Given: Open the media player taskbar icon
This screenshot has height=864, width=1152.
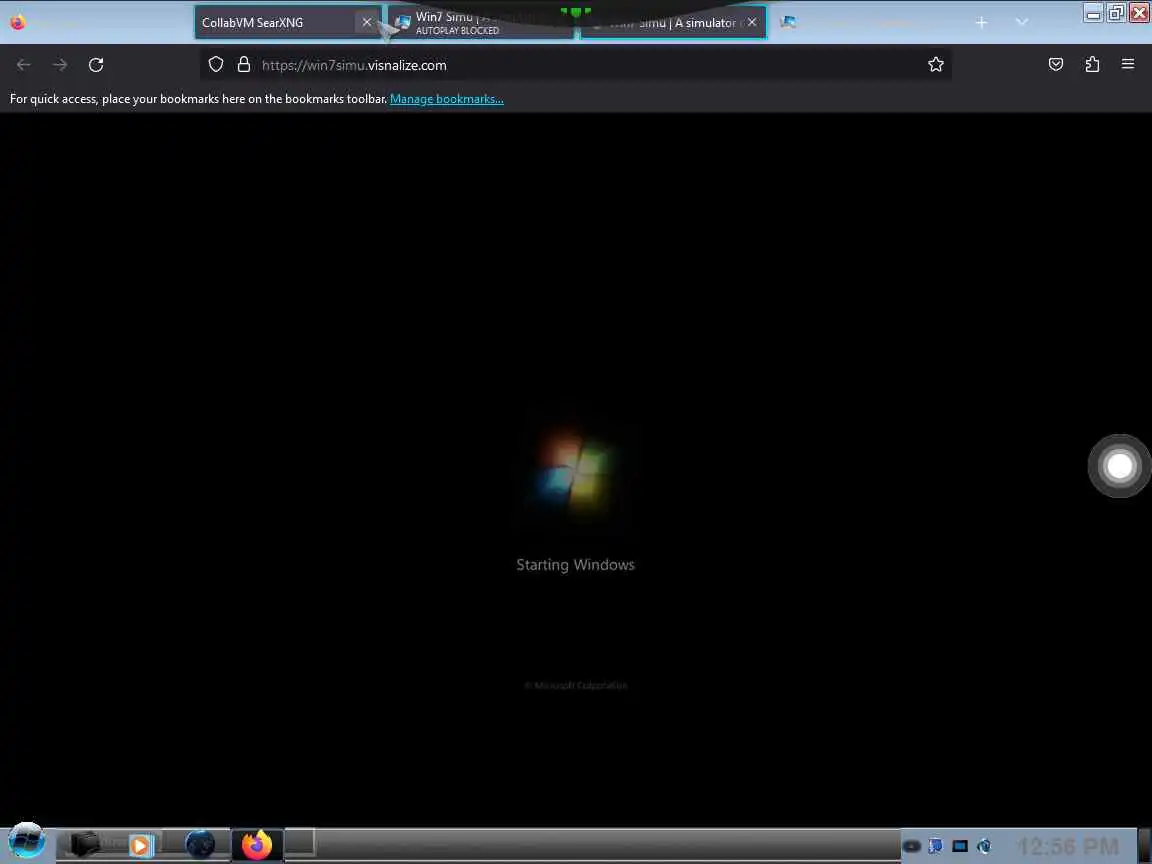Looking at the screenshot, I should click(x=140, y=846).
